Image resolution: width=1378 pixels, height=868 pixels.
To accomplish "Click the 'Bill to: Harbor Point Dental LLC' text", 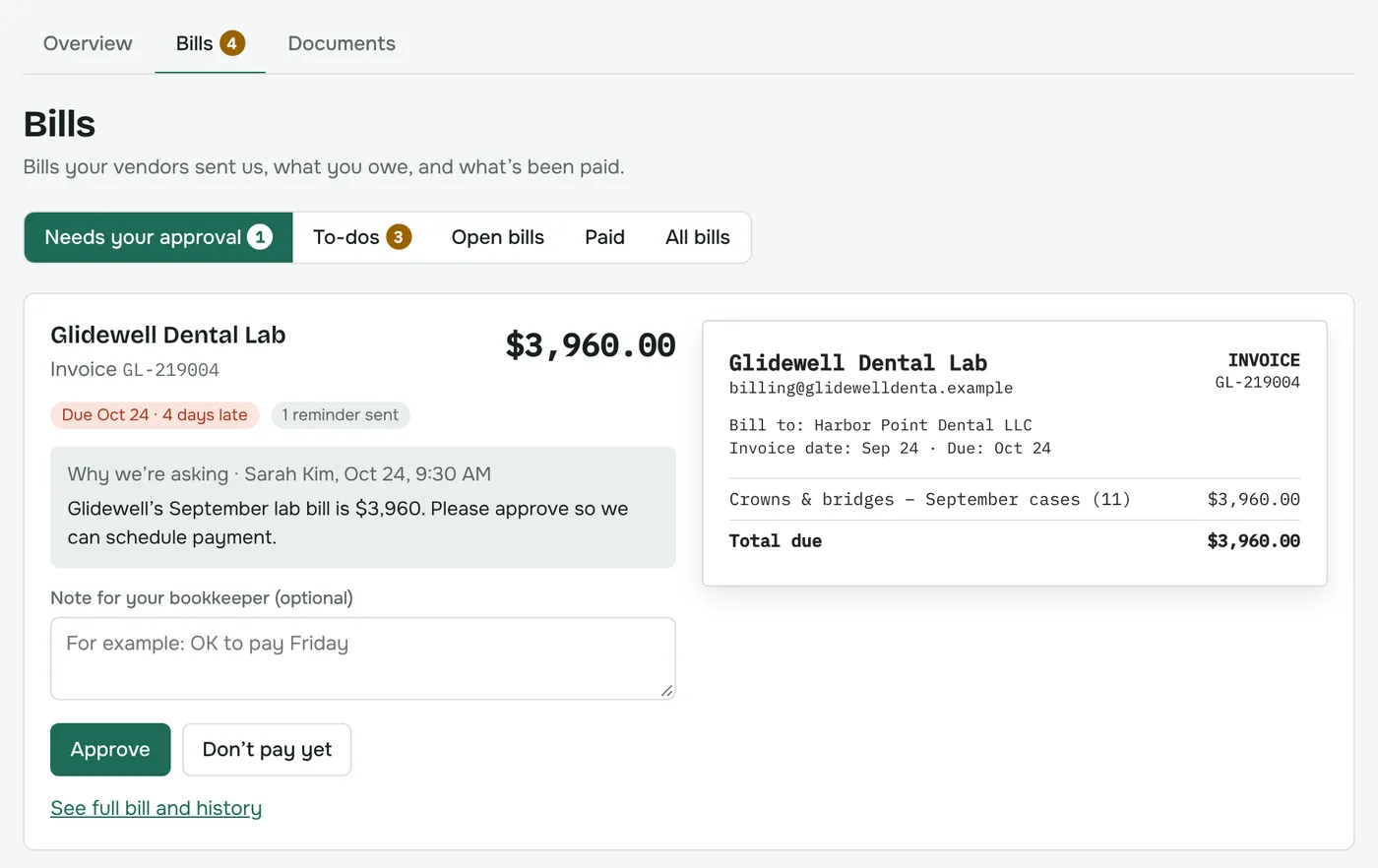I will (881, 425).
